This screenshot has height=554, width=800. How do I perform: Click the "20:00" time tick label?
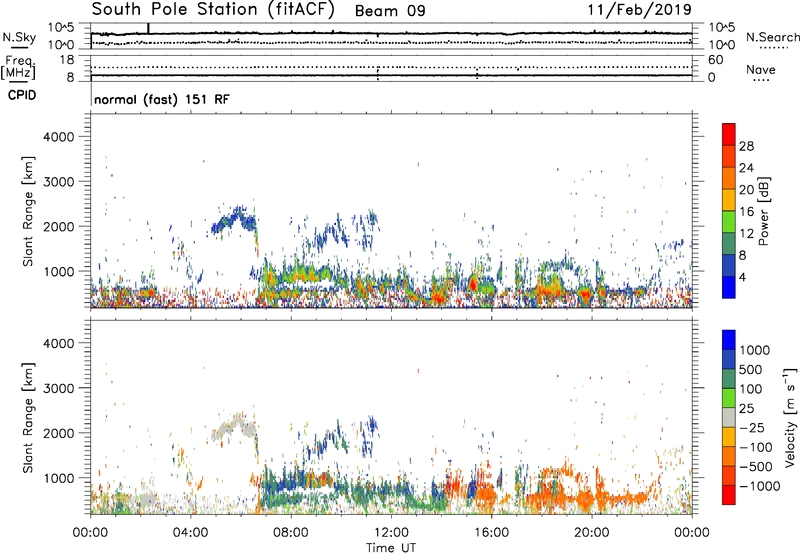point(592,533)
